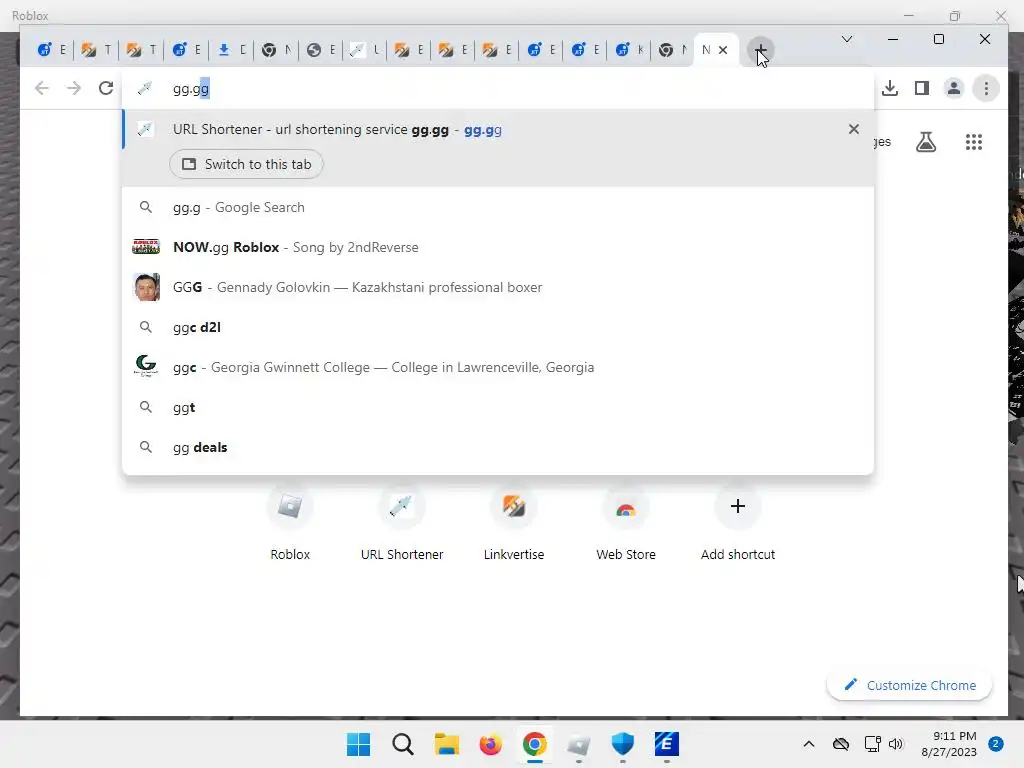Select the 'gg.g - Google Search' suggestion

(x=498, y=207)
